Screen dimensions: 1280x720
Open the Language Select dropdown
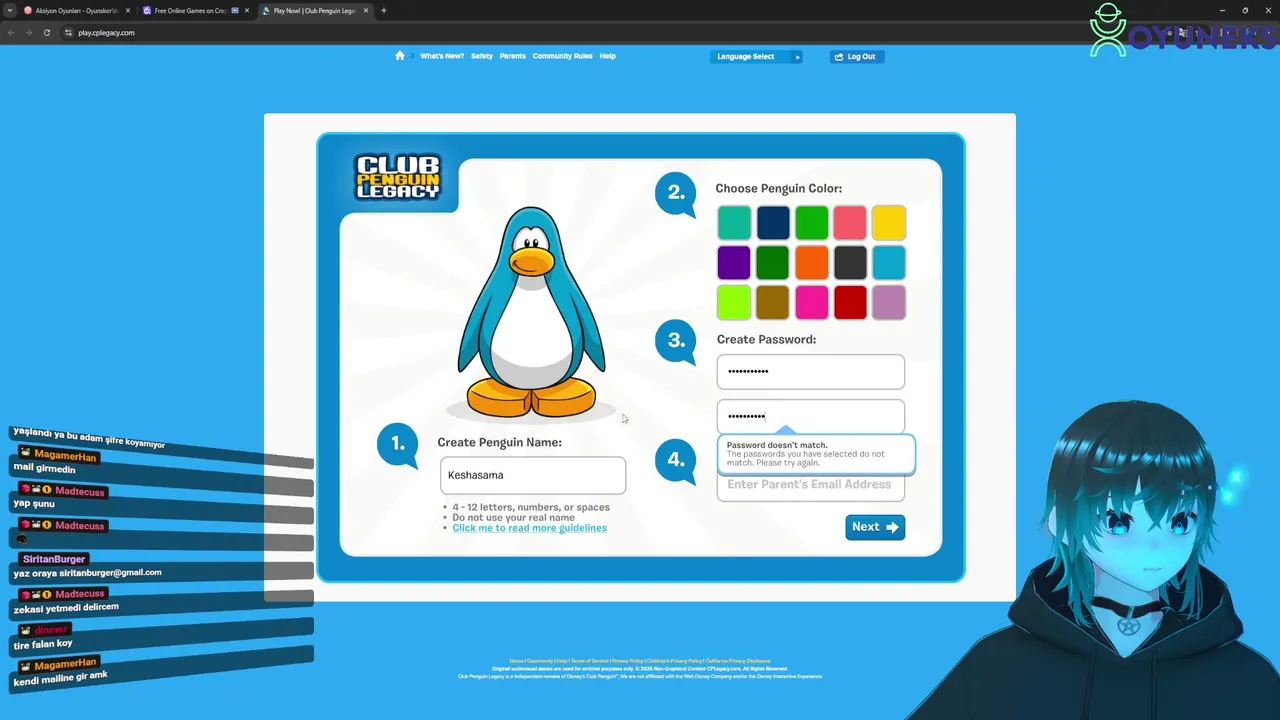pos(756,56)
